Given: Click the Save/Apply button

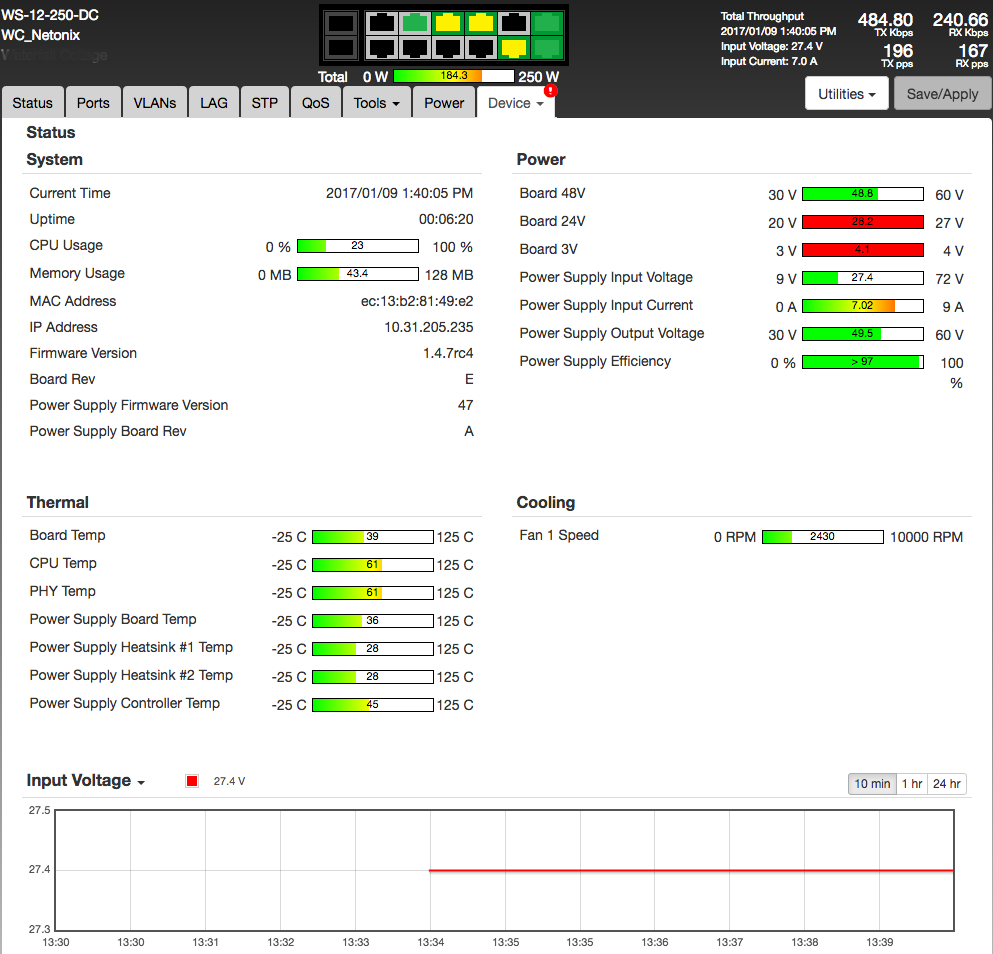Looking at the screenshot, I should click(942, 94).
